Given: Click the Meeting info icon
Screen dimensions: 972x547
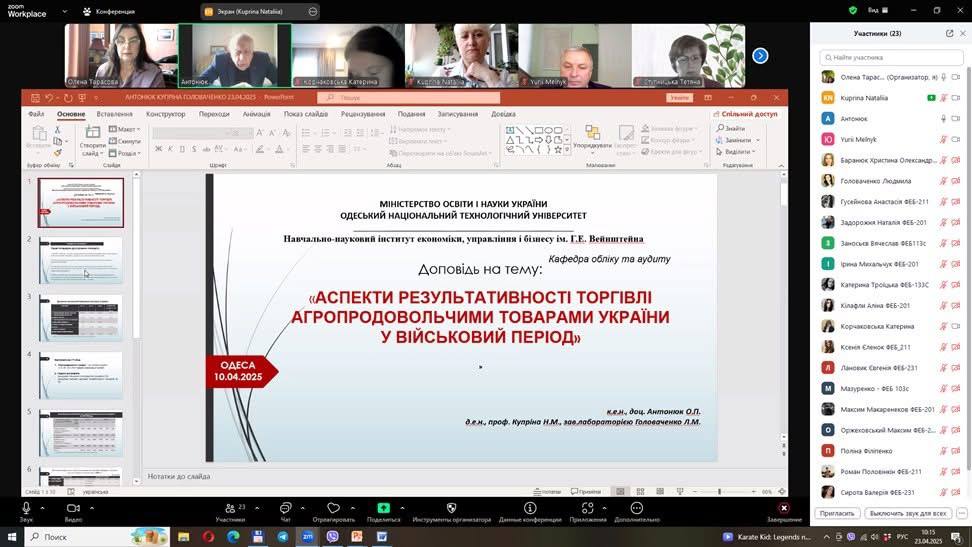Looking at the screenshot, I should (x=530, y=509).
